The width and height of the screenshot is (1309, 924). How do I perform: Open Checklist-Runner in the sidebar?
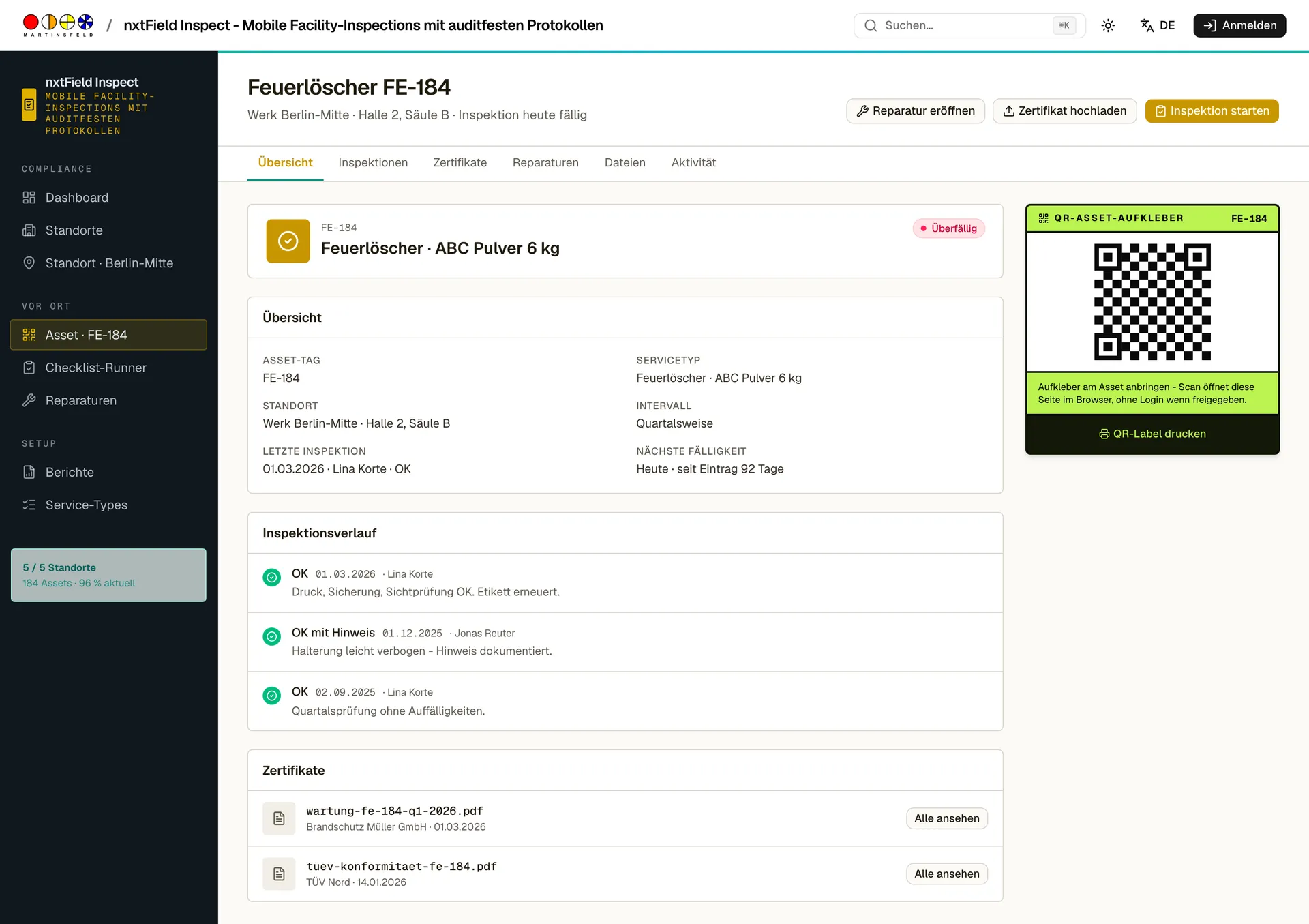[108, 368]
